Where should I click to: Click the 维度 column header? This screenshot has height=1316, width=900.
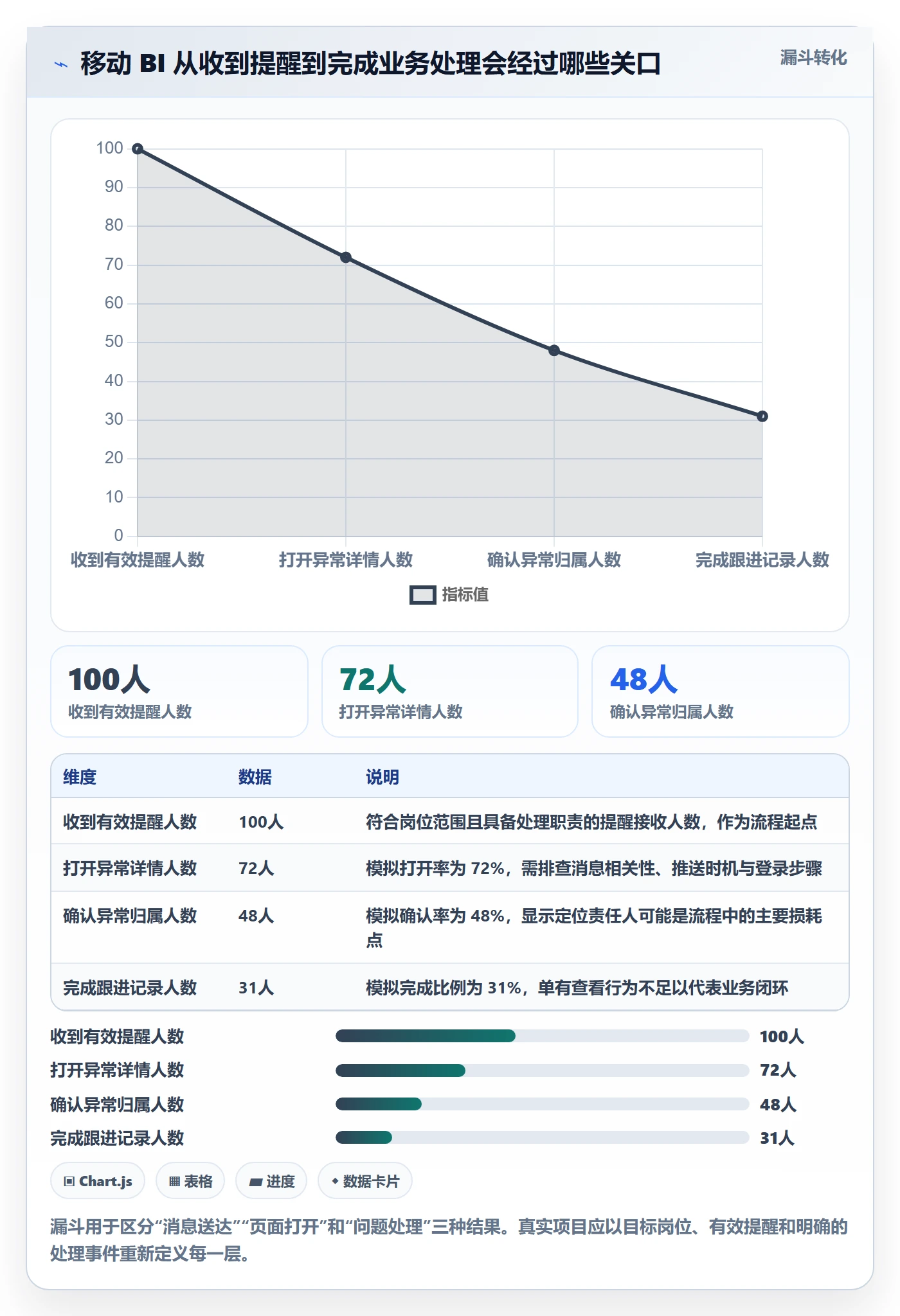[80, 777]
